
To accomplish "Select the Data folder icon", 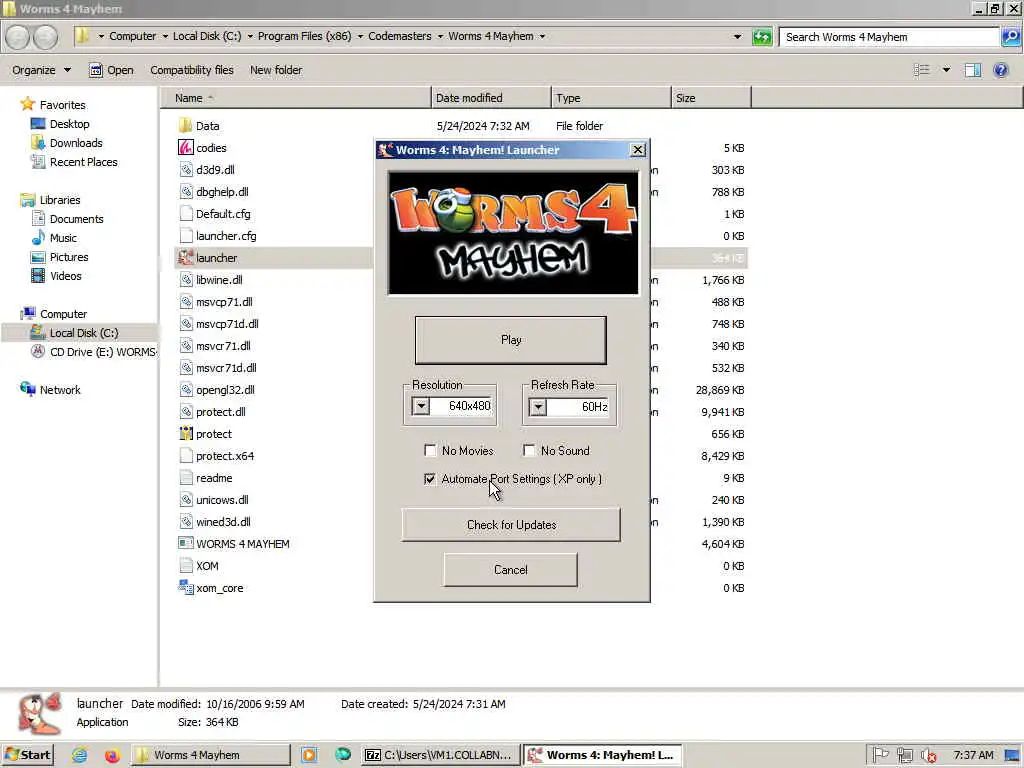I will pos(185,125).
